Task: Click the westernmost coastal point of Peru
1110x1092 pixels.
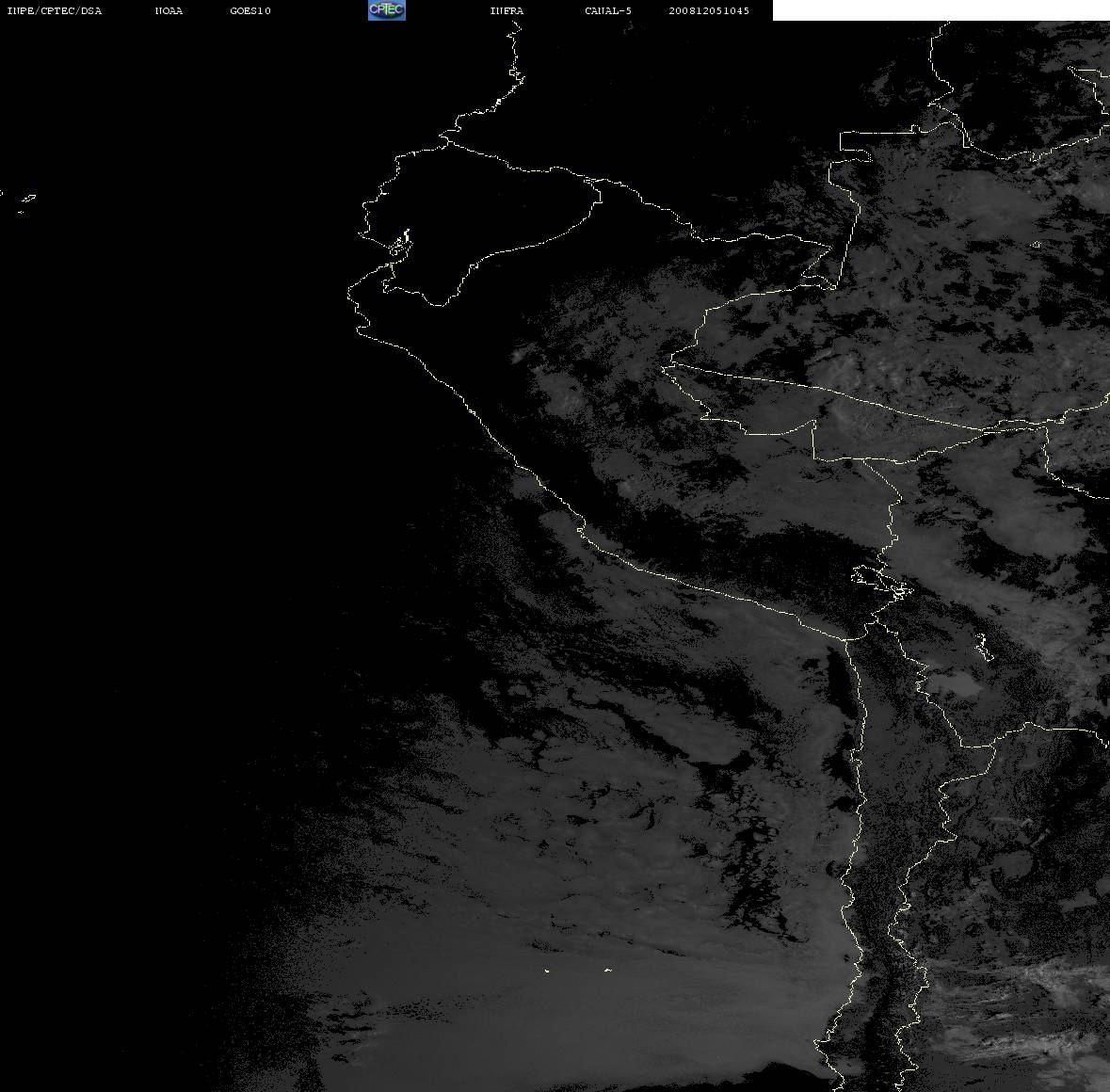Action: [x=349, y=292]
